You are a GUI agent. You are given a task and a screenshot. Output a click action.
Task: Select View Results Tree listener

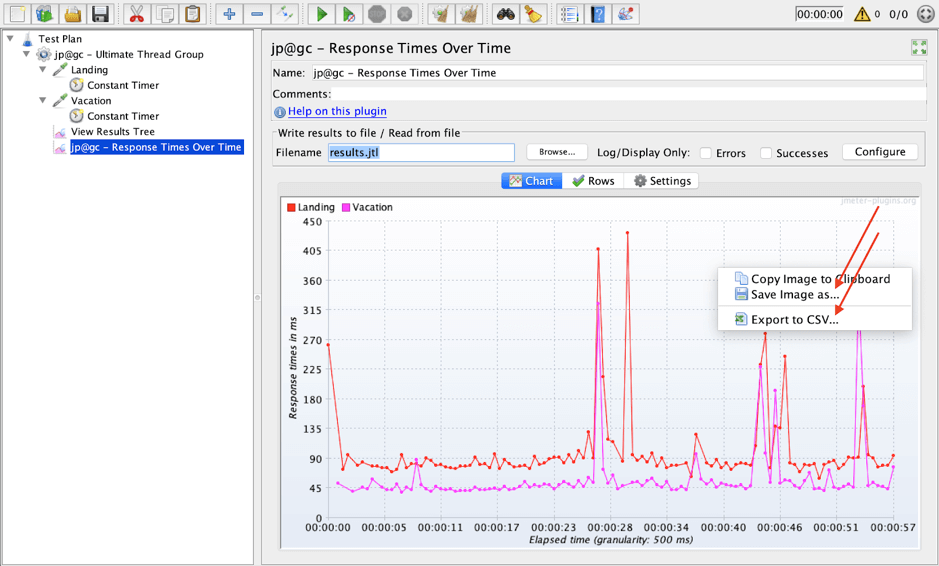click(x=113, y=132)
